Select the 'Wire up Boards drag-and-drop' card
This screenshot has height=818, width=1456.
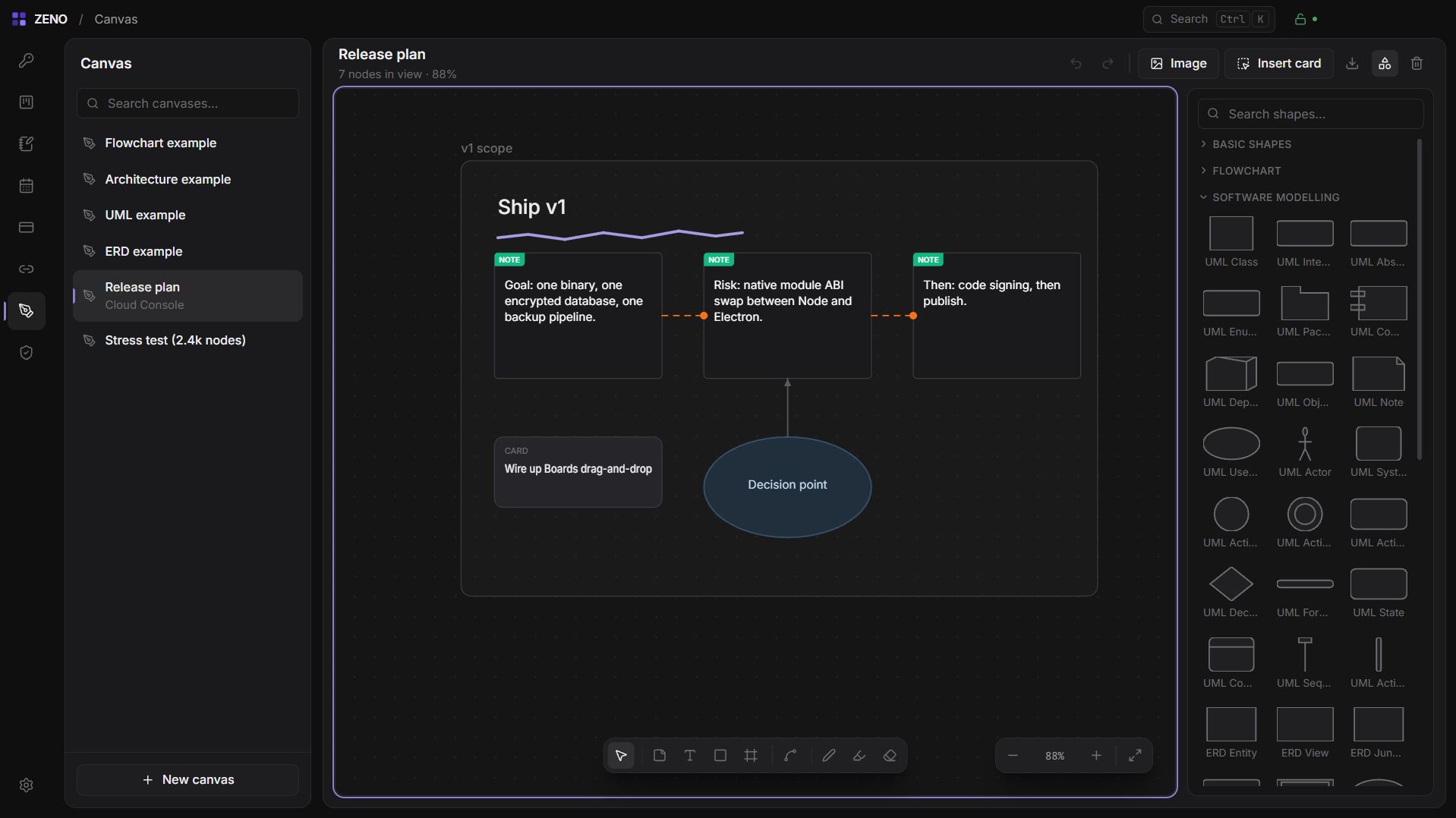point(578,472)
